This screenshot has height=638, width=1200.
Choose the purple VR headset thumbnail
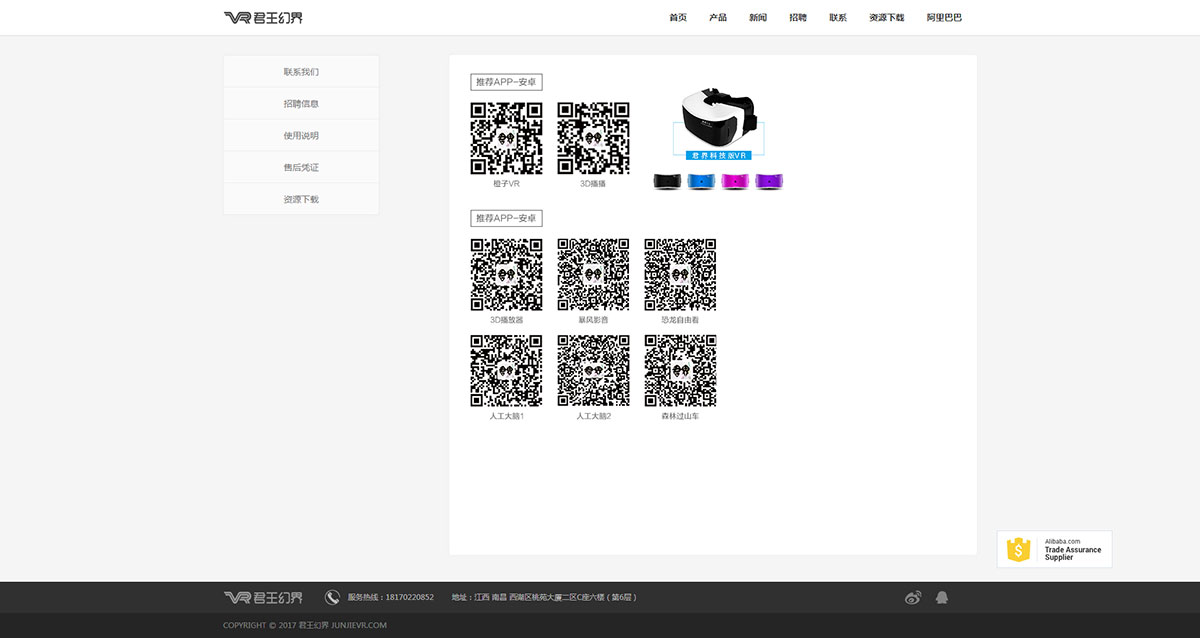click(x=769, y=181)
